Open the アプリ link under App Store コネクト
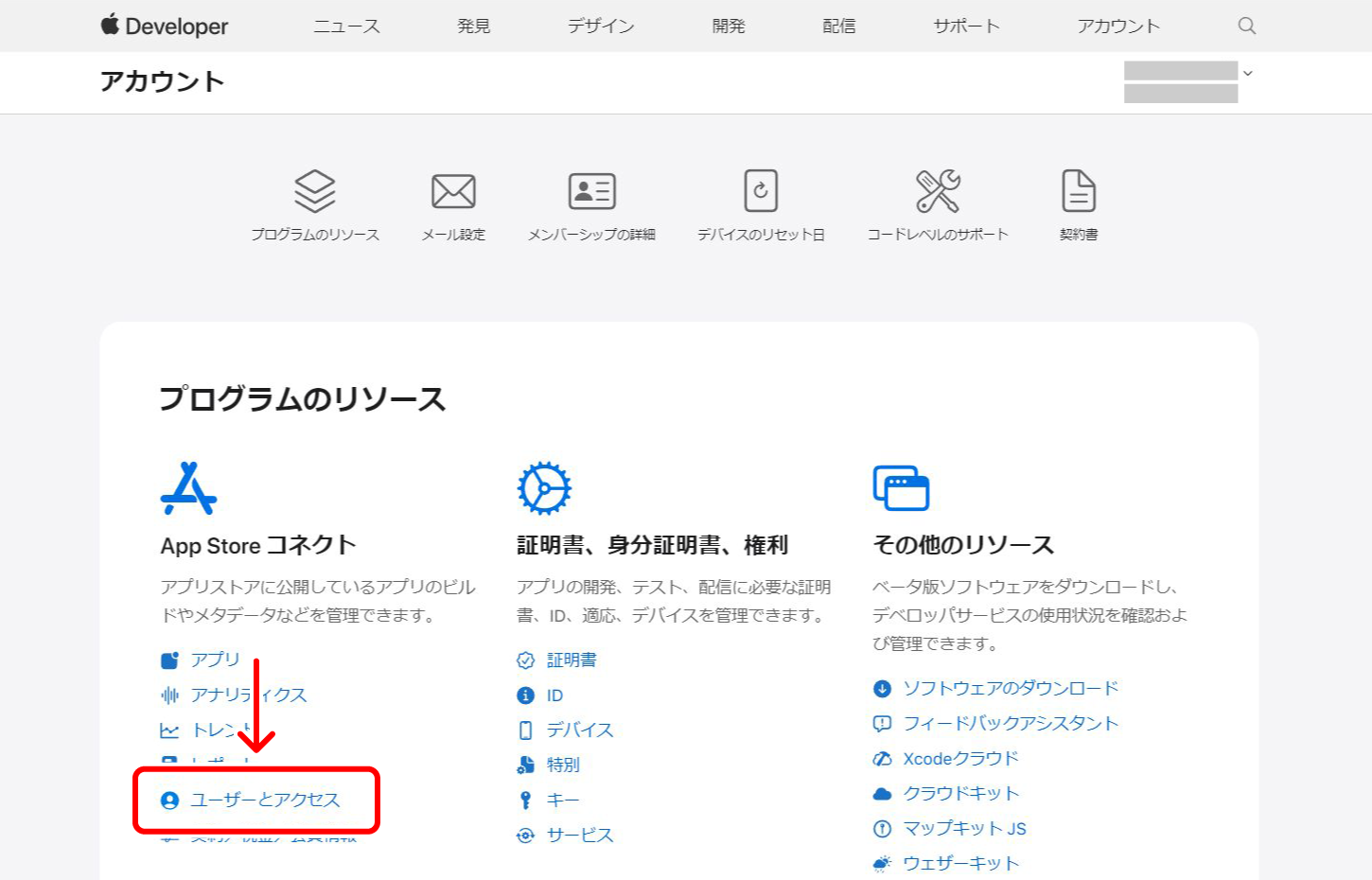 pyautogui.click(x=215, y=660)
